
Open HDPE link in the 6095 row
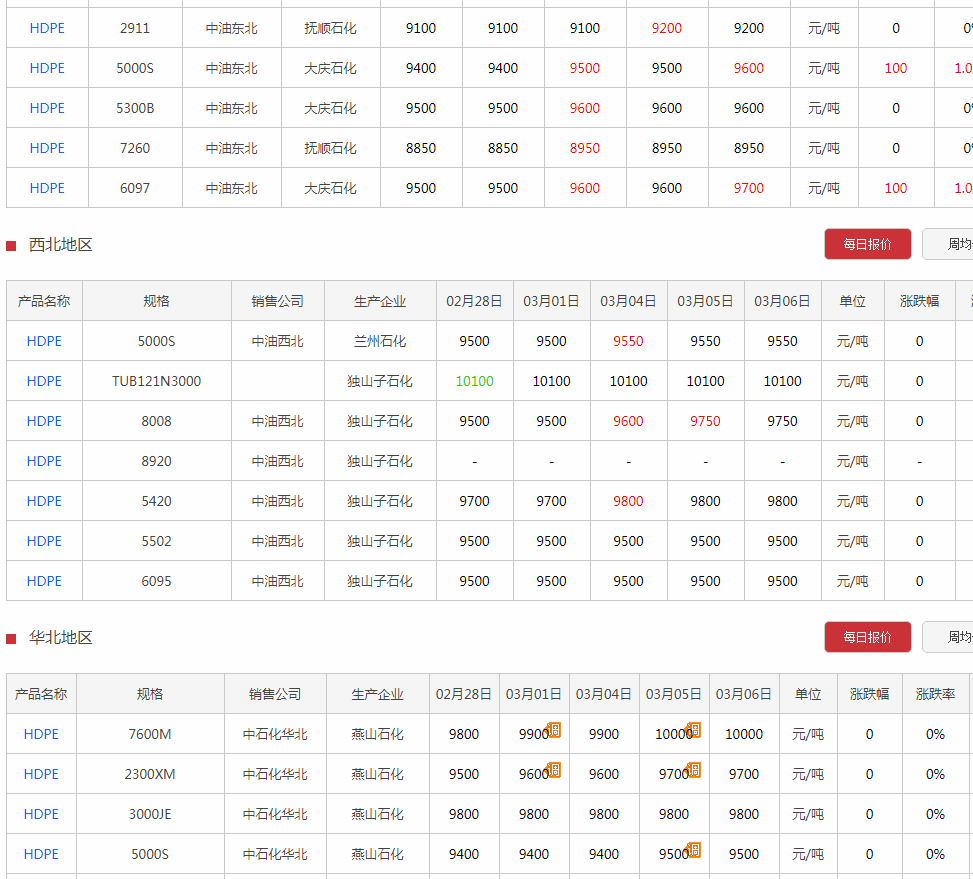pos(44,581)
